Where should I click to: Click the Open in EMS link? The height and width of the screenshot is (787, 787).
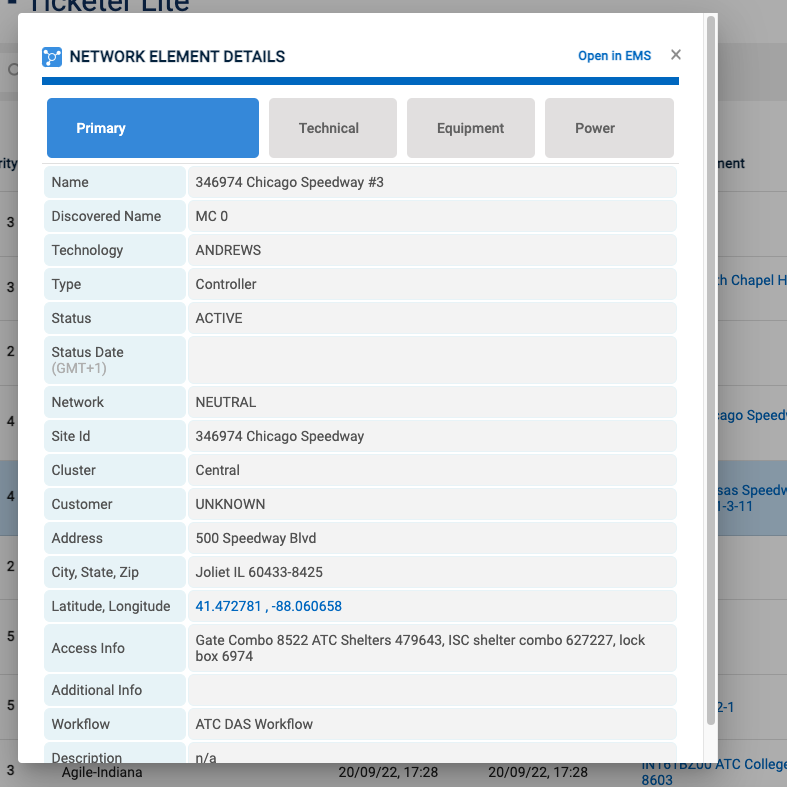614,56
